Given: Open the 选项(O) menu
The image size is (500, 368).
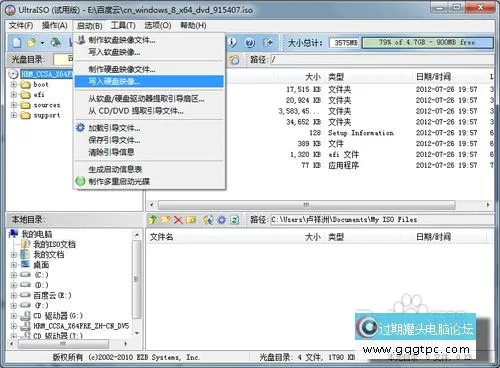Looking at the screenshot, I should (x=158, y=26).
